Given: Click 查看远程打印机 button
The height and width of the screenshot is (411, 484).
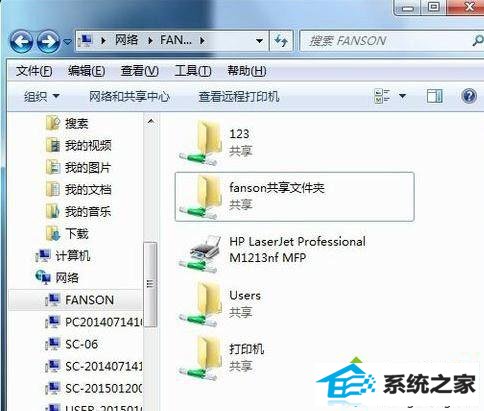Looking at the screenshot, I should 239,97.
